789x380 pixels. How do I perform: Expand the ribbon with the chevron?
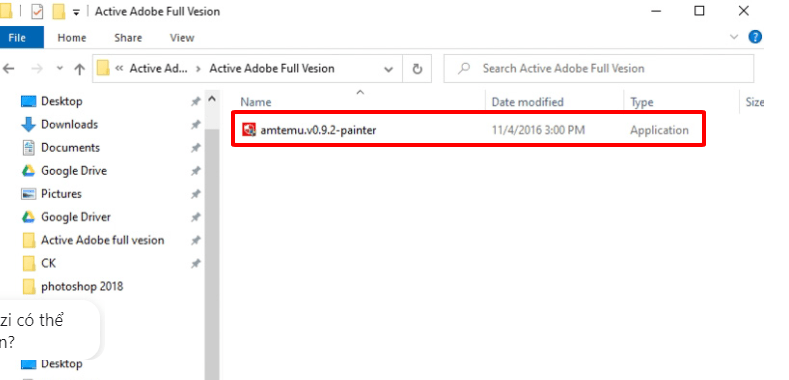(x=734, y=37)
